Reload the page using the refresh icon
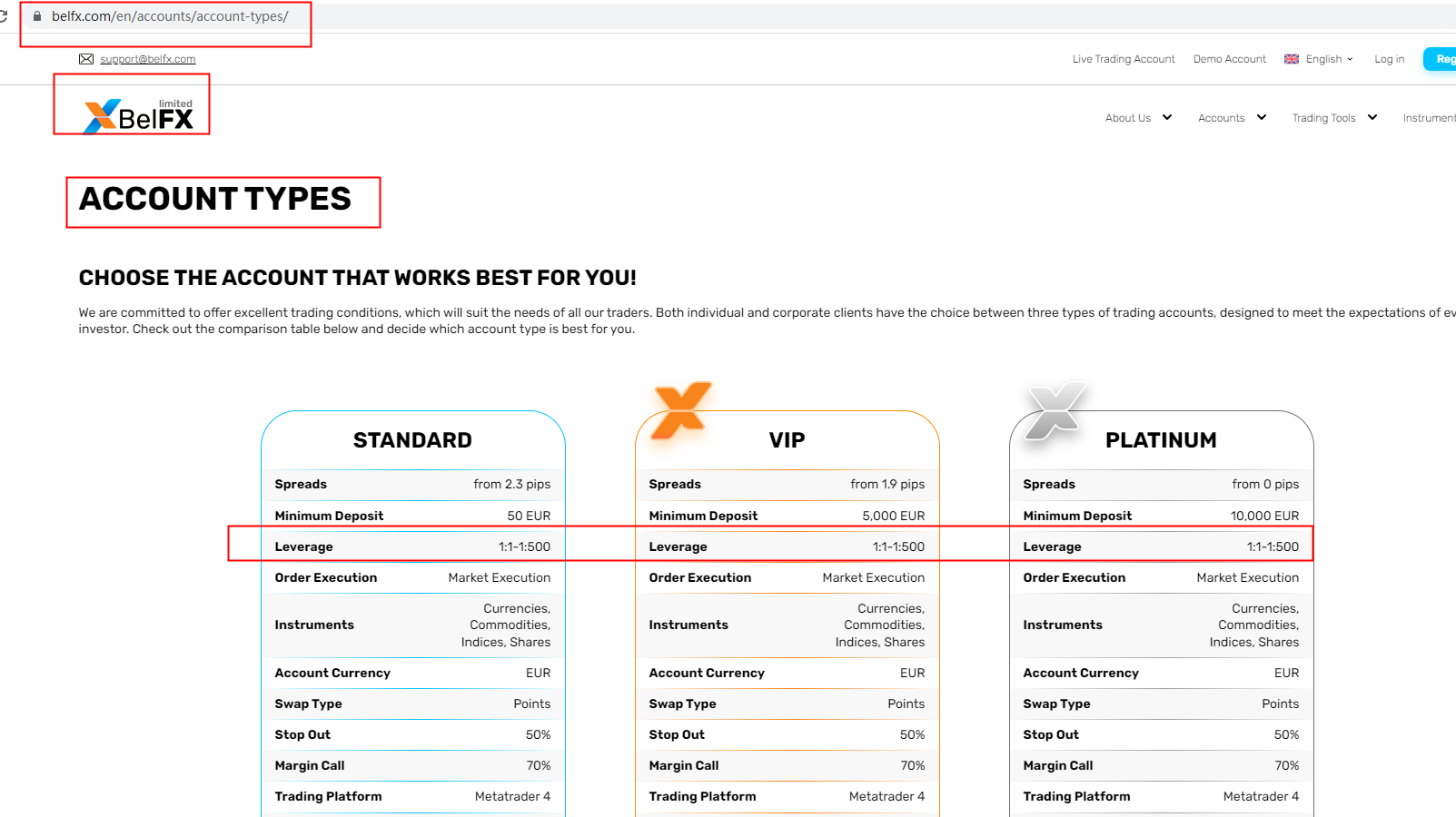 click(3, 16)
